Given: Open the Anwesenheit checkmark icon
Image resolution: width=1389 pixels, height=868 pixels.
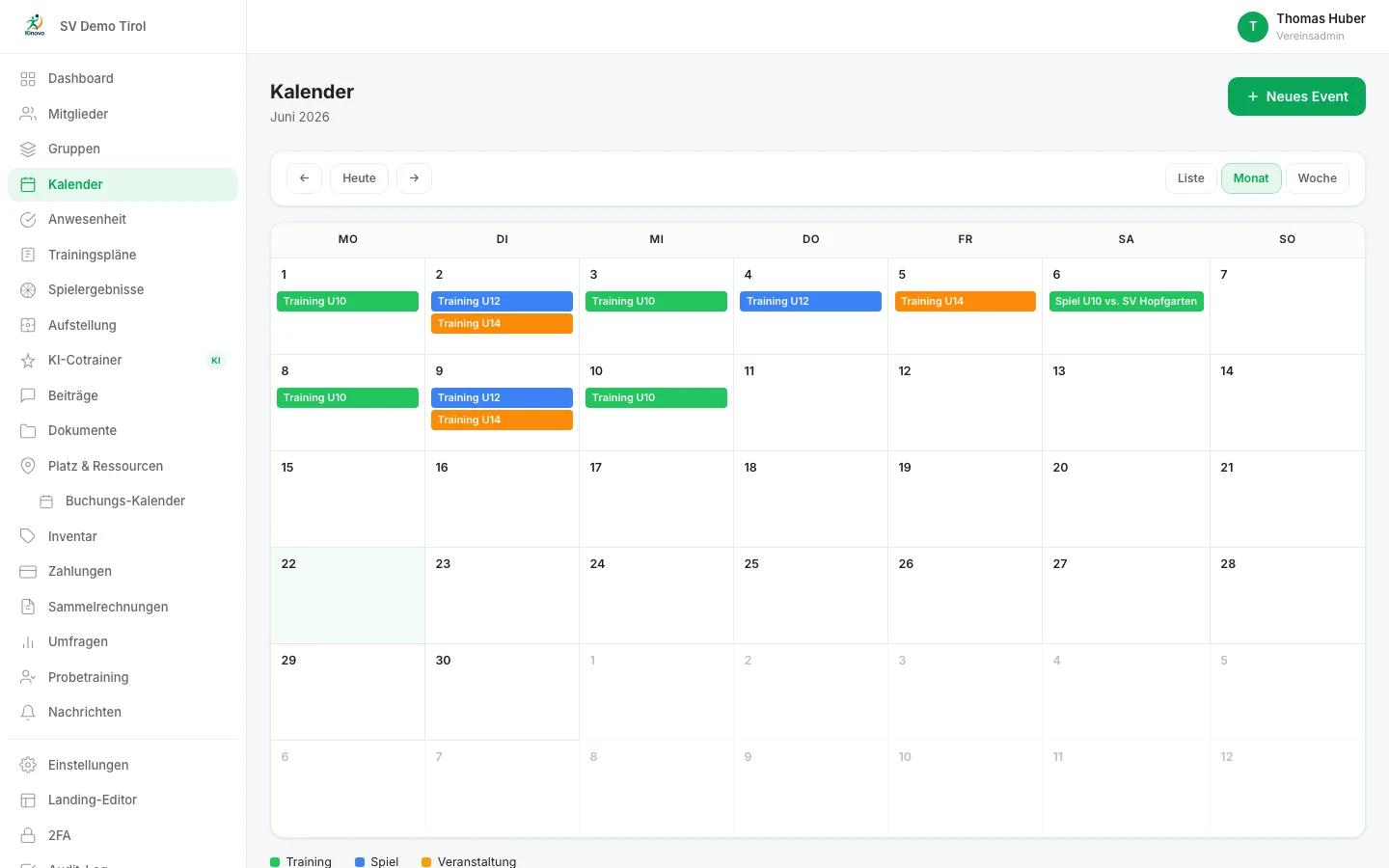Looking at the screenshot, I should [28, 220].
